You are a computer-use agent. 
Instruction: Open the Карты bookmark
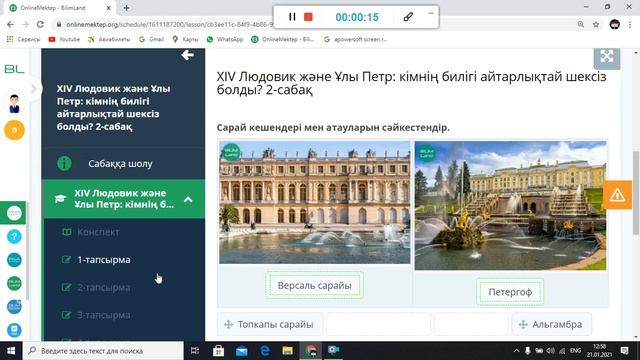click(185, 39)
